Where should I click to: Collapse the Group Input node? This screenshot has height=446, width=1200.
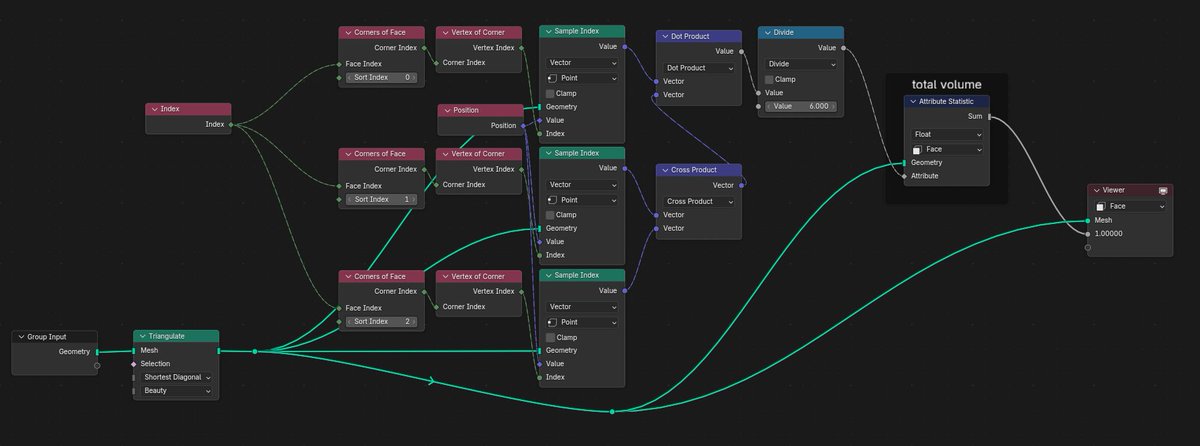point(21,337)
